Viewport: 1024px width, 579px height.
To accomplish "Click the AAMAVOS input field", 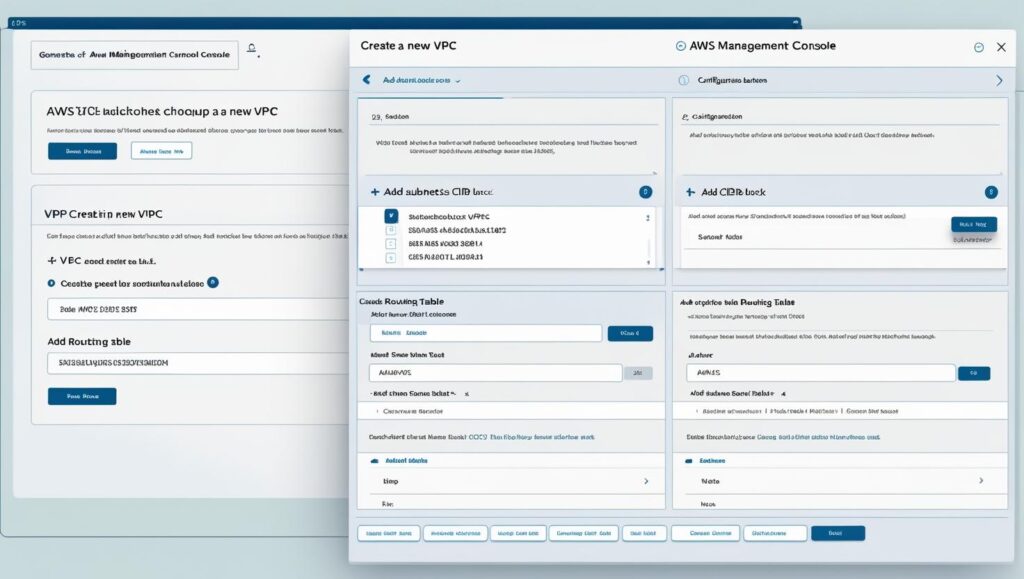I will 496,373.
